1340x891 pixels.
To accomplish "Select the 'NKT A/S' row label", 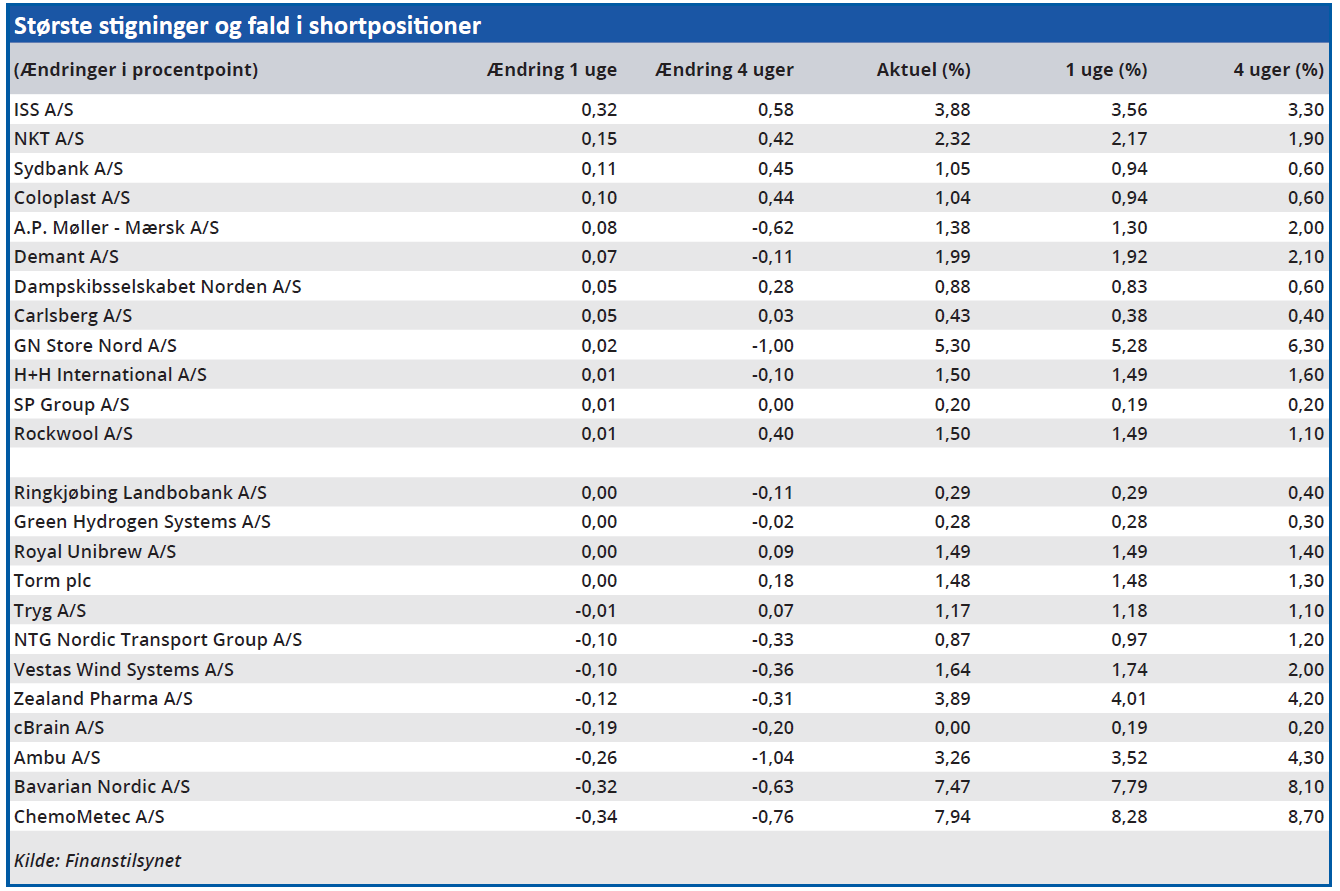I will 49,139.
